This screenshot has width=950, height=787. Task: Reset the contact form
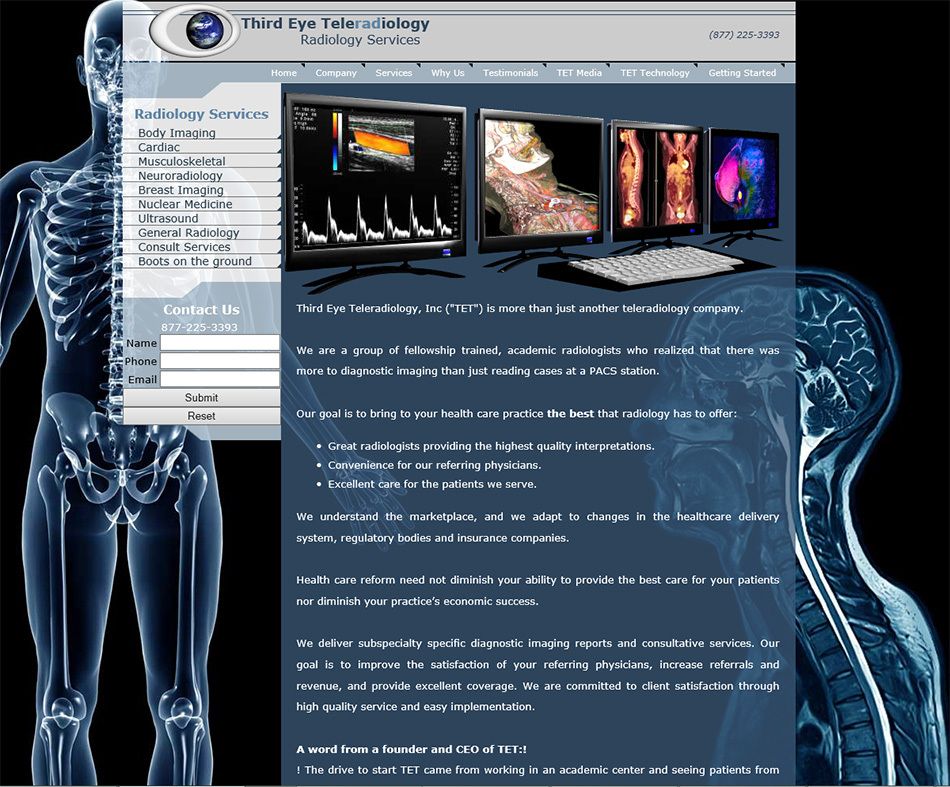tap(201, 416)
